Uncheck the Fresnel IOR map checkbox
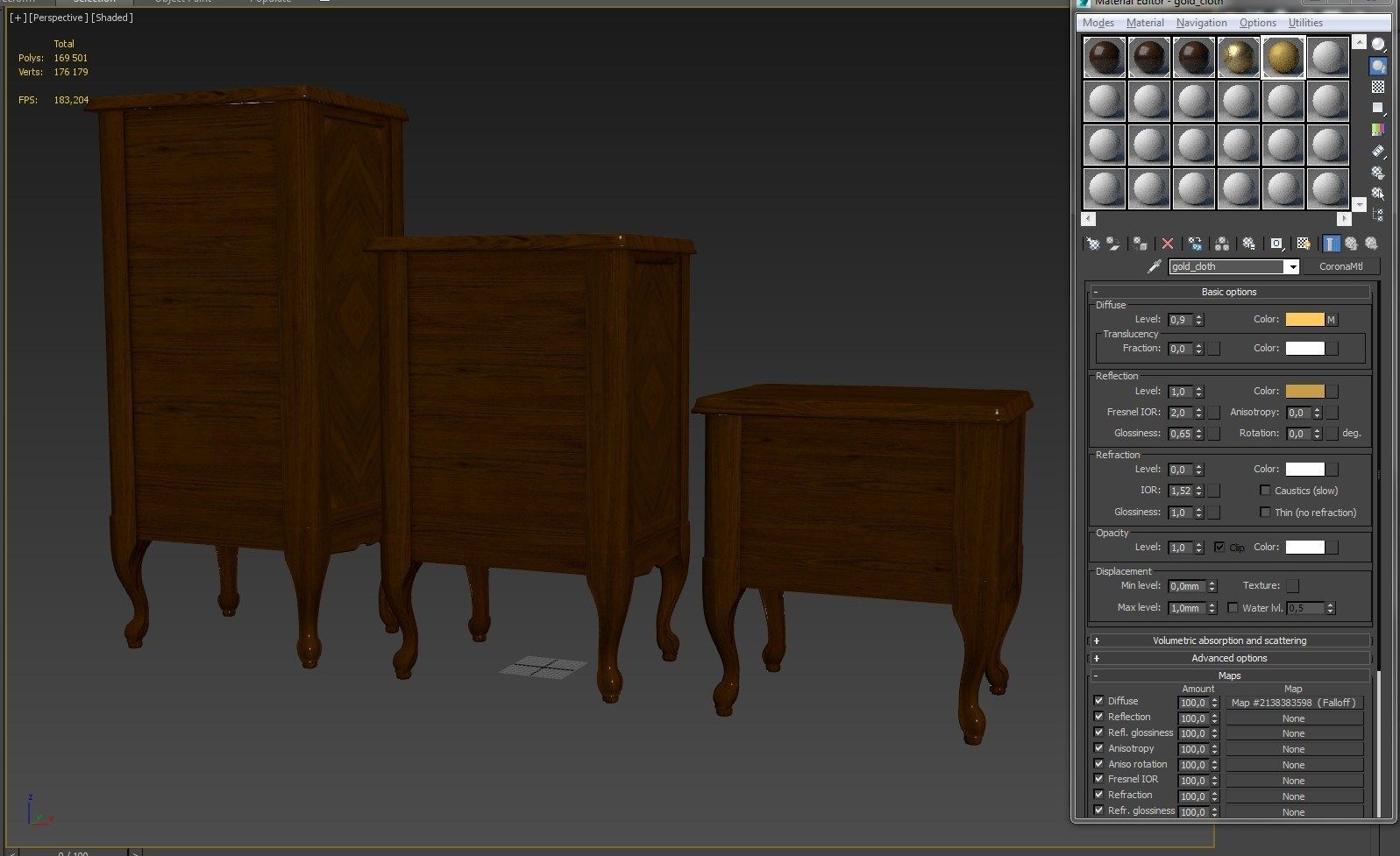1400x856 pixels. click(x=1098, y=779)
